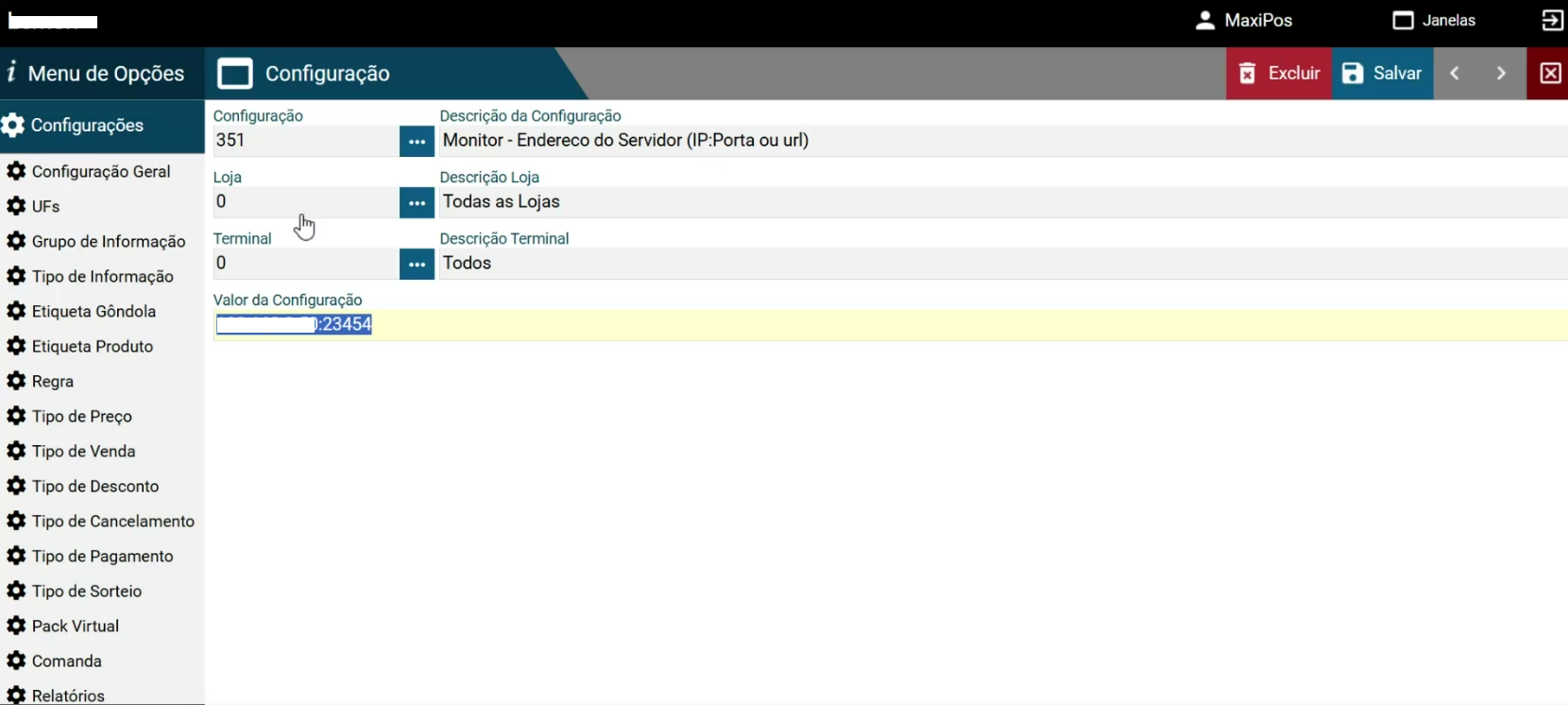
Task: Go to previous record arrow
Action: [1456, 73]
